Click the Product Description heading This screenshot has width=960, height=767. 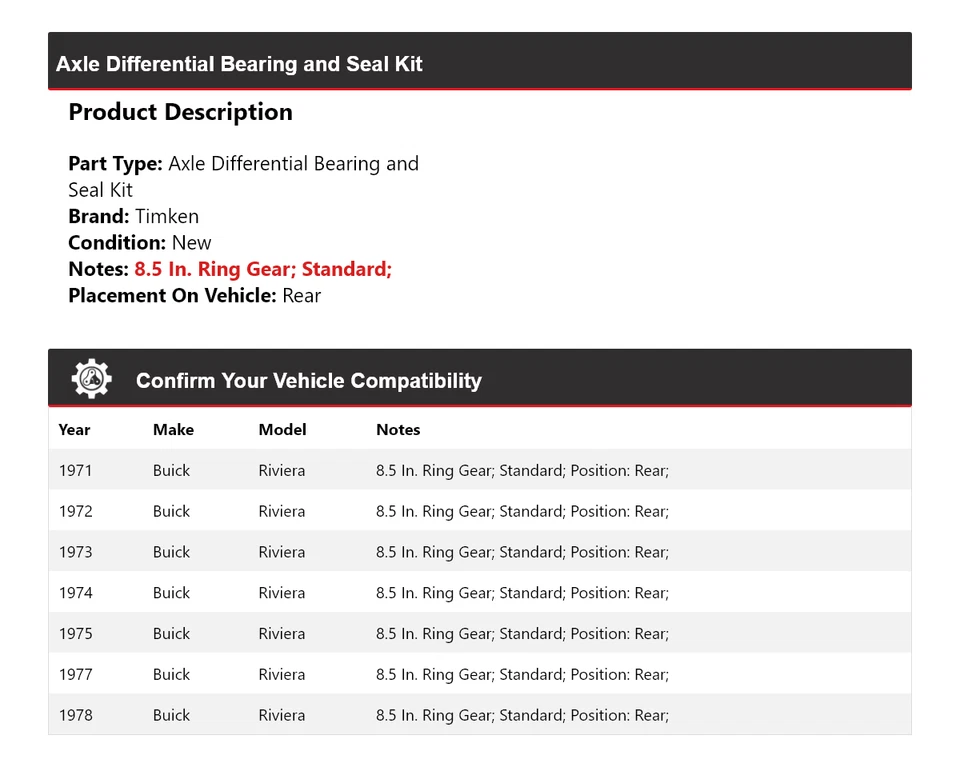(x=180, y=112)
